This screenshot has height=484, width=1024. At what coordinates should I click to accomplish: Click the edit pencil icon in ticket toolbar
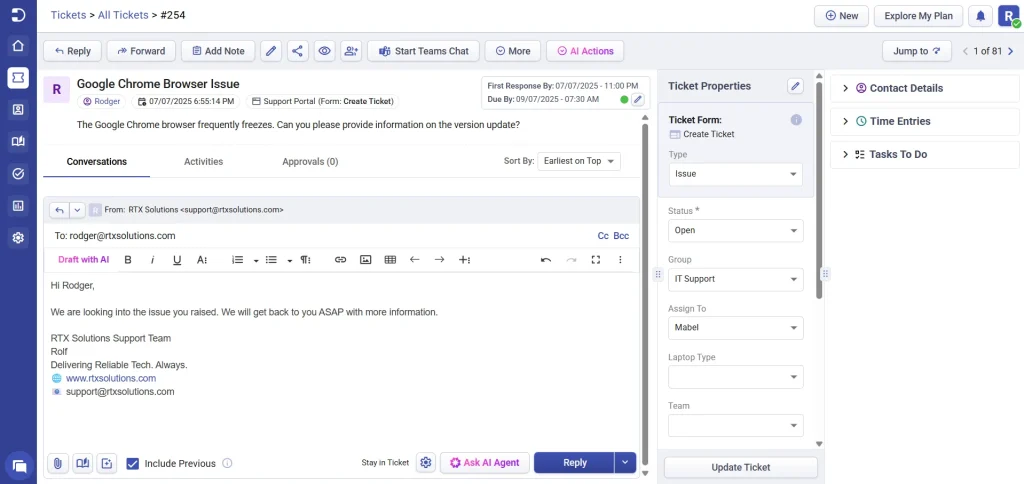click(x=271, y=51)
